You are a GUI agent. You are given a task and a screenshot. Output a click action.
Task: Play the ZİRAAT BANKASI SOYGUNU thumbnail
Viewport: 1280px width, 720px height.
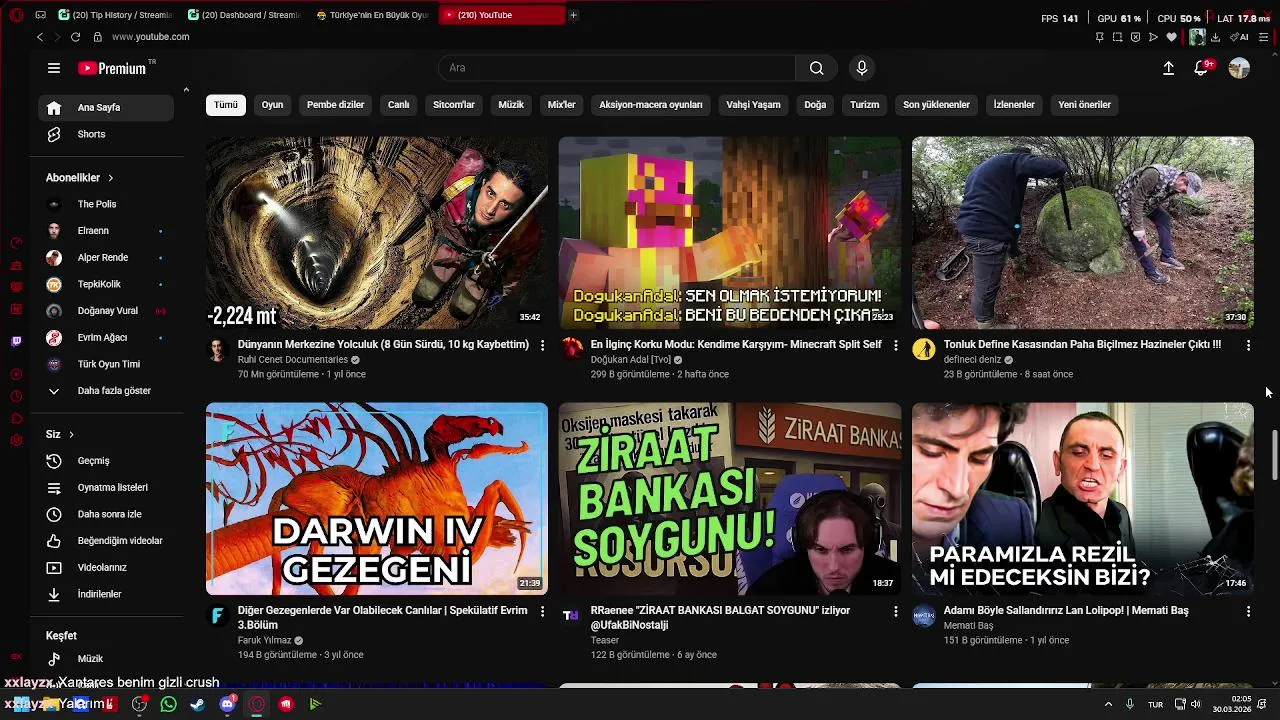[x=730, y=499]
